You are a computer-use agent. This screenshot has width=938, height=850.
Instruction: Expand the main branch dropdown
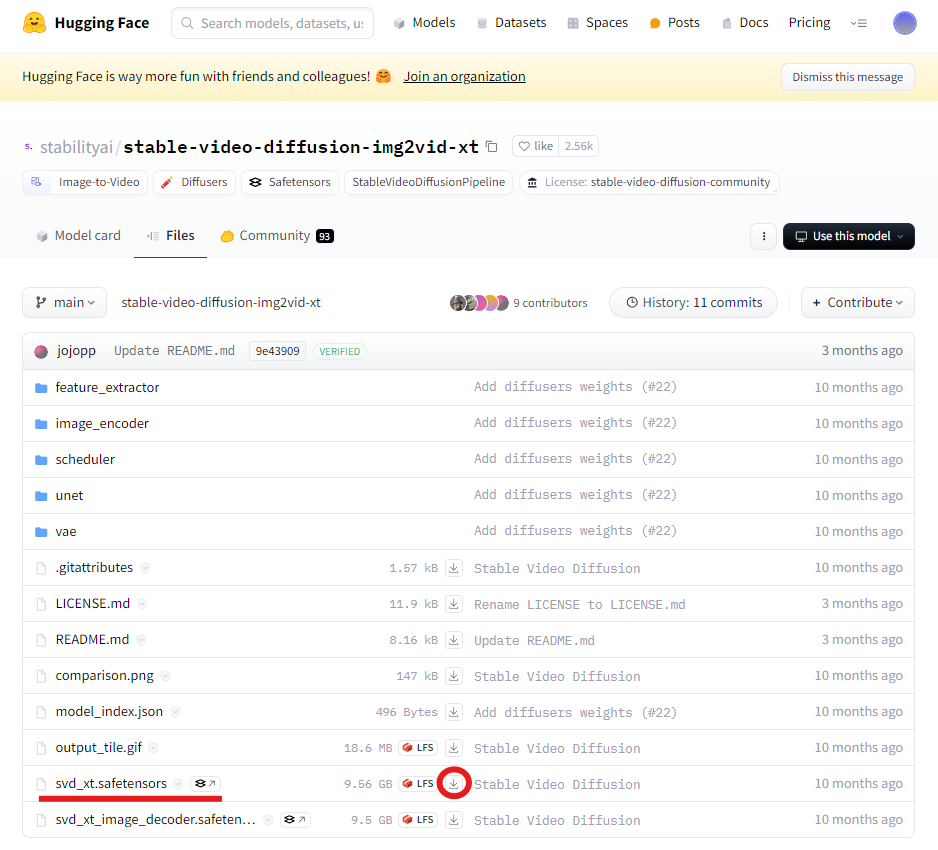[x=65, y=303]
